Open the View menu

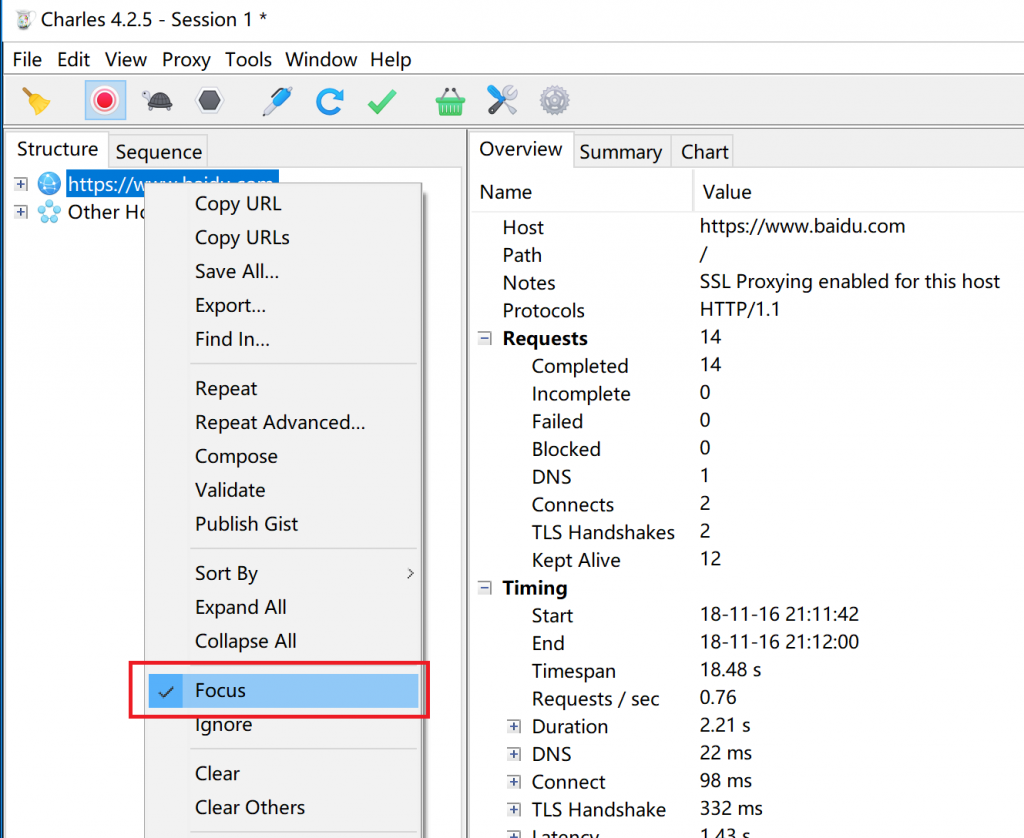[x=125, y=59]
